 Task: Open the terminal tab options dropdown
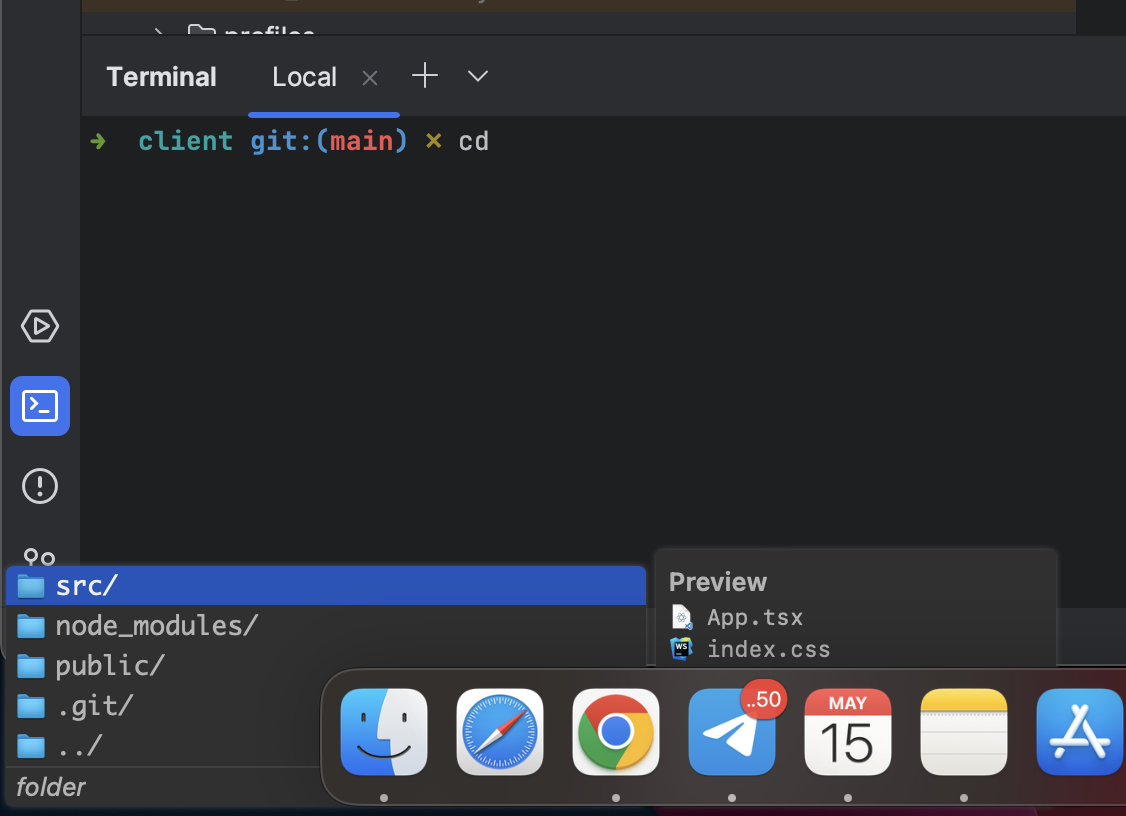[478, 76]
